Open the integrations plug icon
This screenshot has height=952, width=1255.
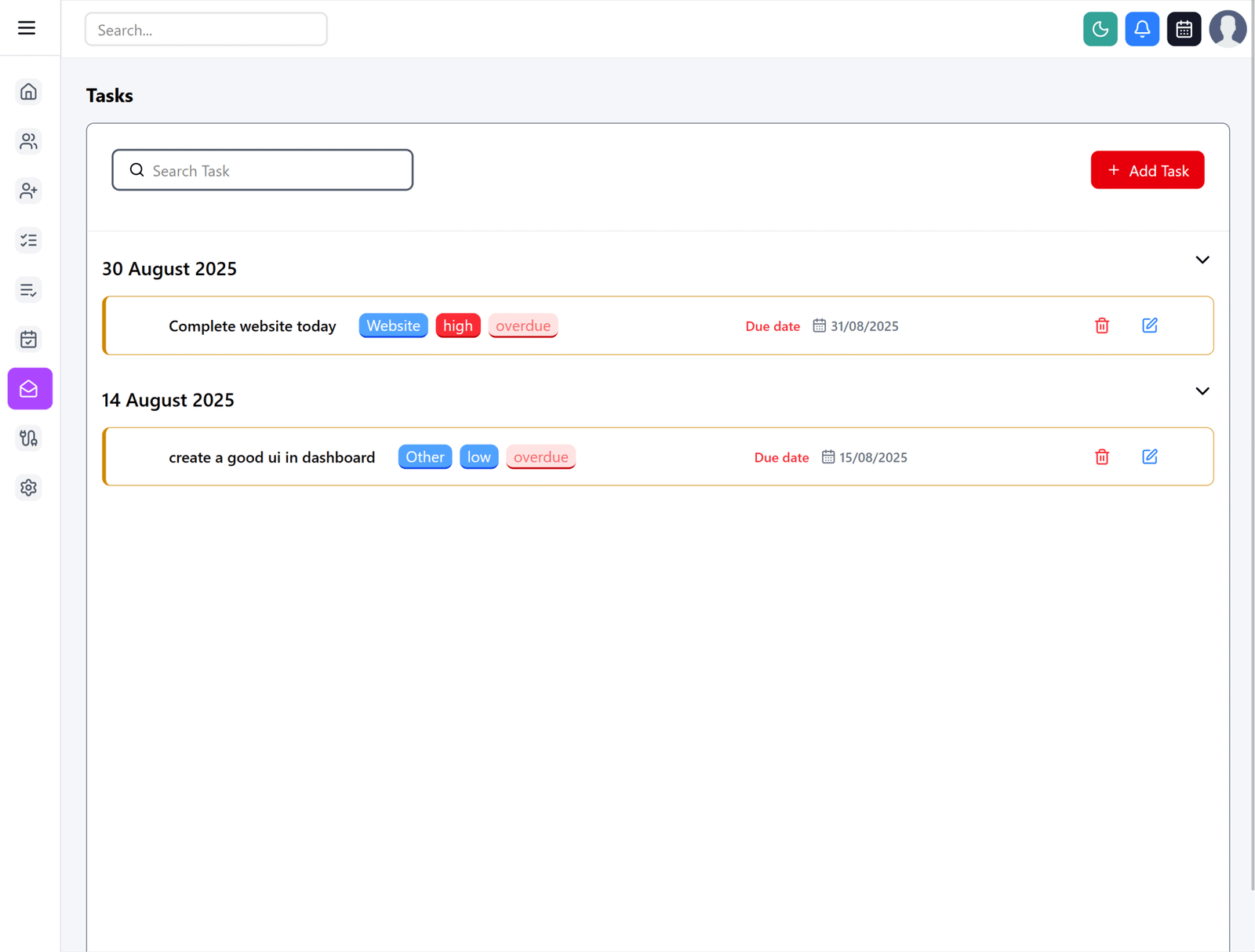coord(28,438)
